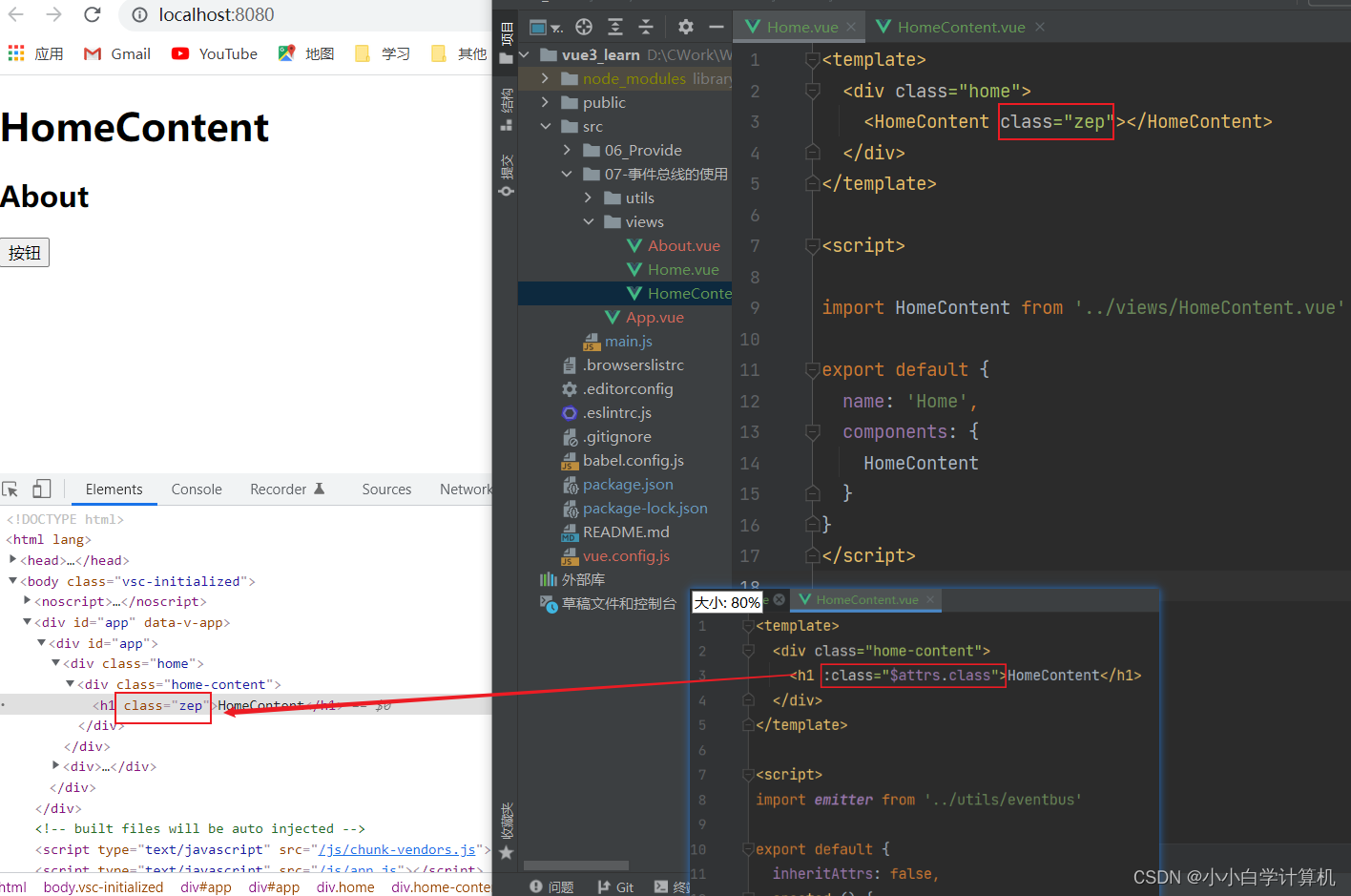Collapse the src folder

[545, 126]
